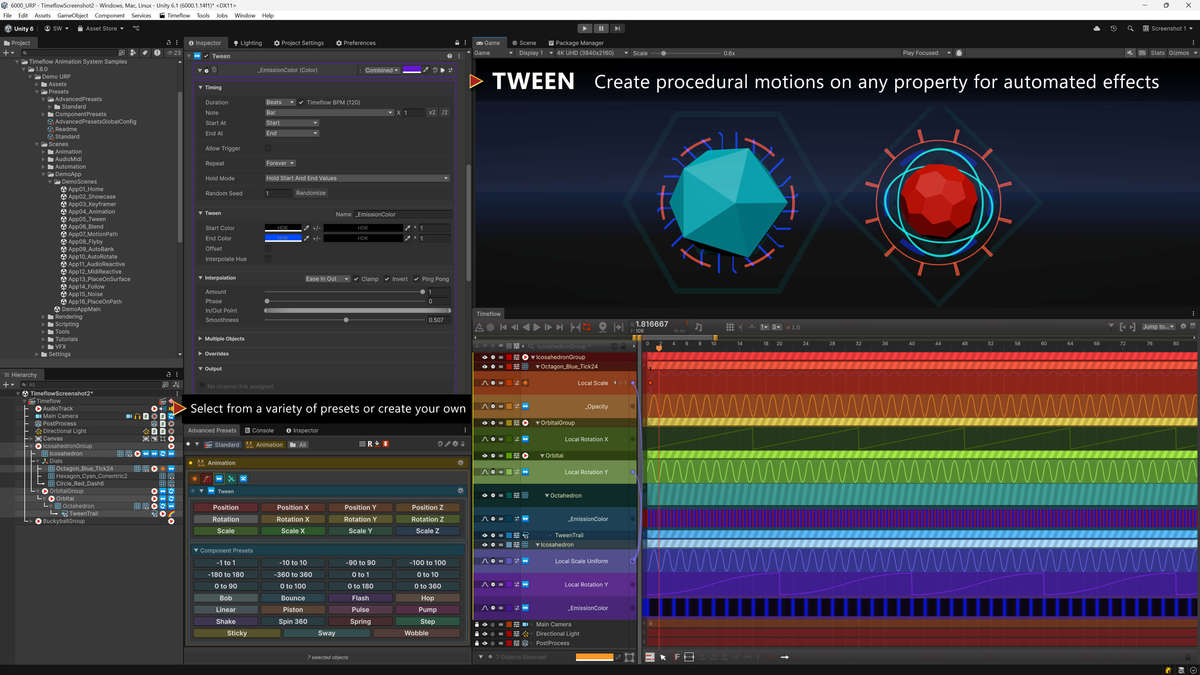Hide the IcosahedronGroup track with its eye icon
1200x675 pixels.
[485, 357]
